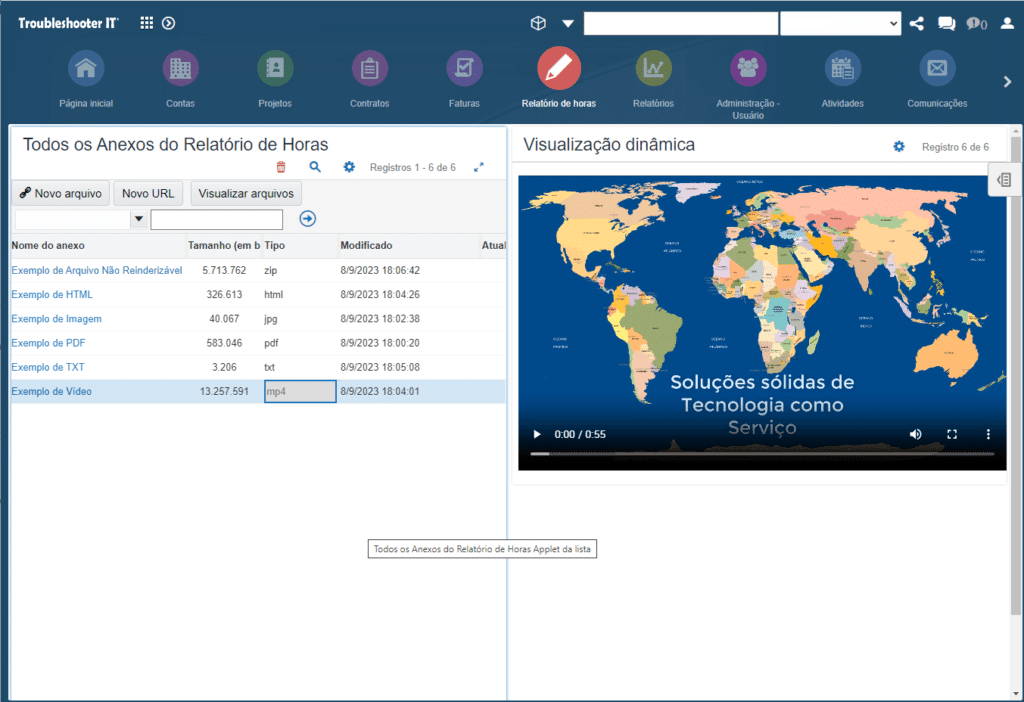1024x702 pixels.
Task: Click the video progress bar
Action: (762, 453)
